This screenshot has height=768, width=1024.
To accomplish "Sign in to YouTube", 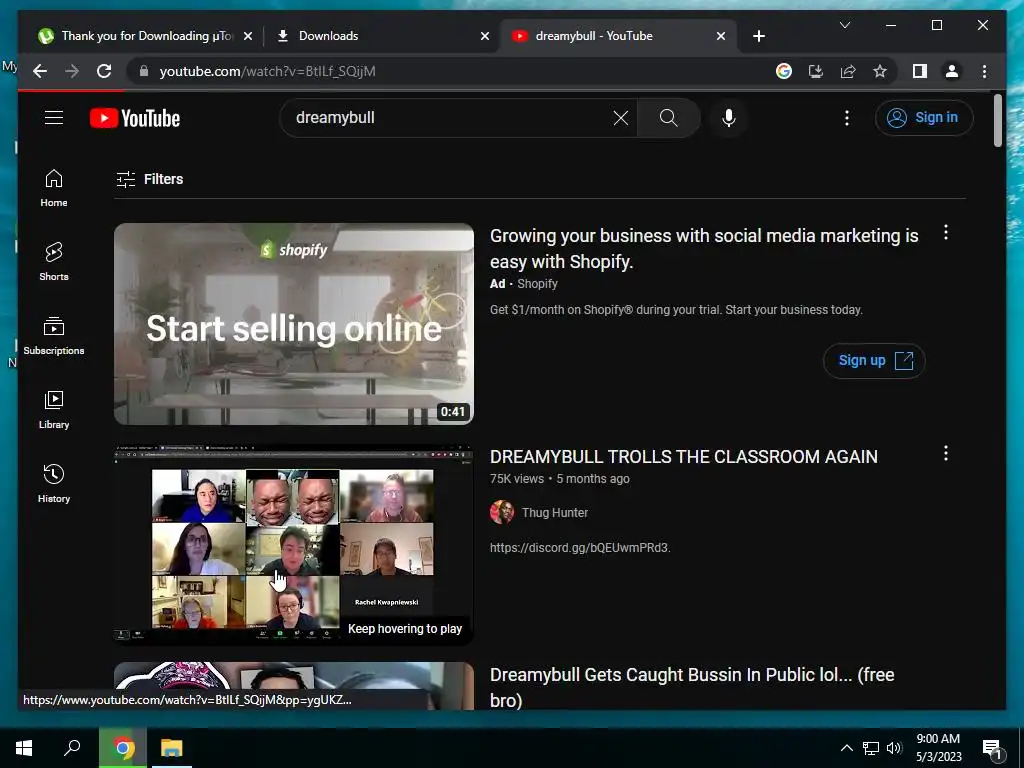I will [x=924, y=118].
